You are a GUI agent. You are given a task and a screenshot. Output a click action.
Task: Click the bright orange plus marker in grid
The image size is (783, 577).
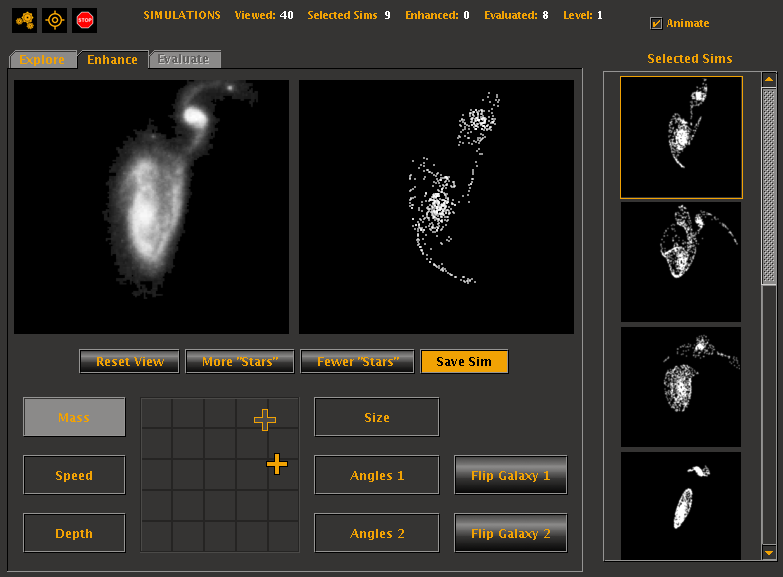click(277, 463)
